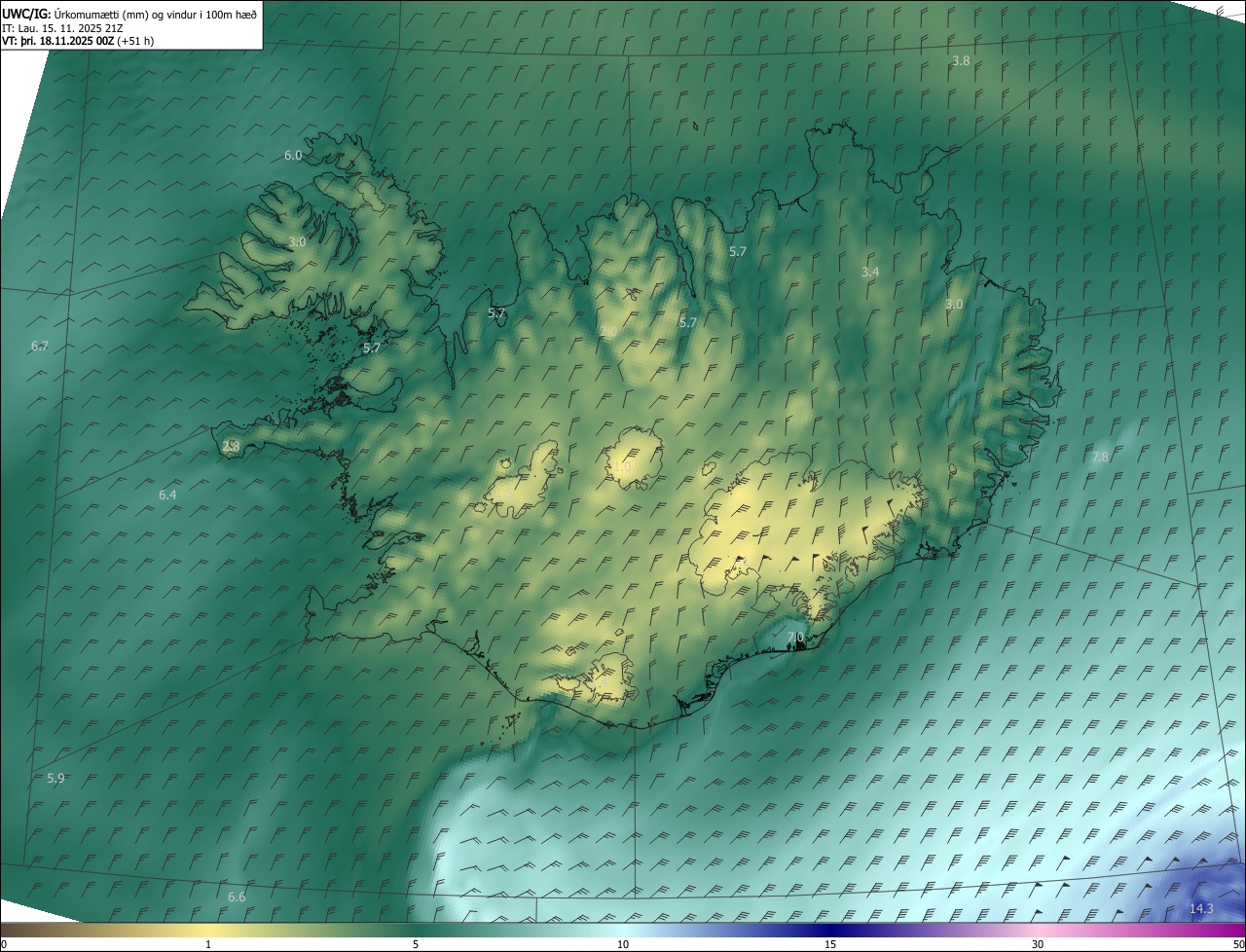The width and height of the screenshot is (1246, 952).
Task: Select the 6.4 value label on the map
Action: [x=167, y=494]
